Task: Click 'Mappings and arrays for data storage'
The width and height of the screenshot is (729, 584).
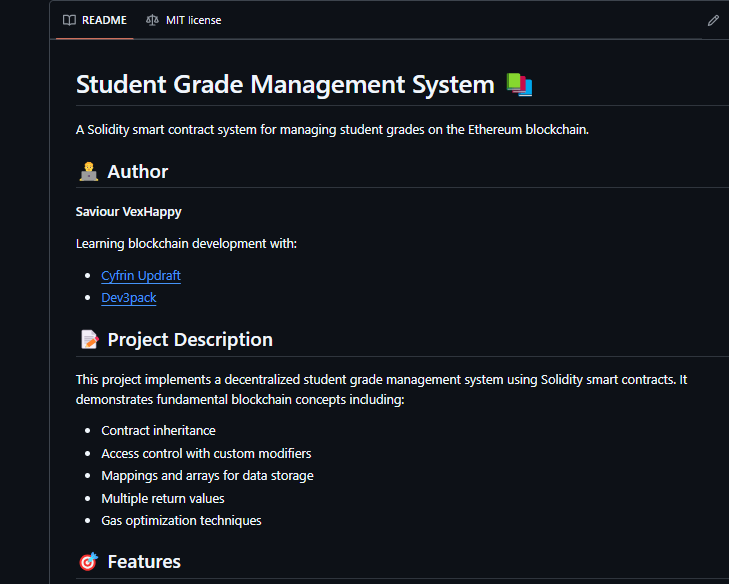Action: coord(207,476)
